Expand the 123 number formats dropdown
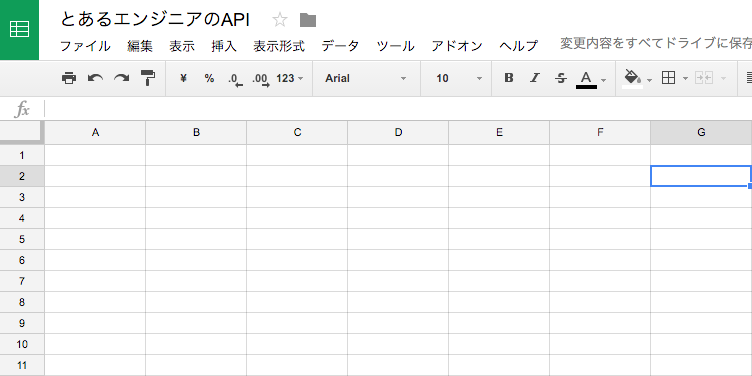Image resolution: width=752 pixels, height=376 pixels. (290, 78)
